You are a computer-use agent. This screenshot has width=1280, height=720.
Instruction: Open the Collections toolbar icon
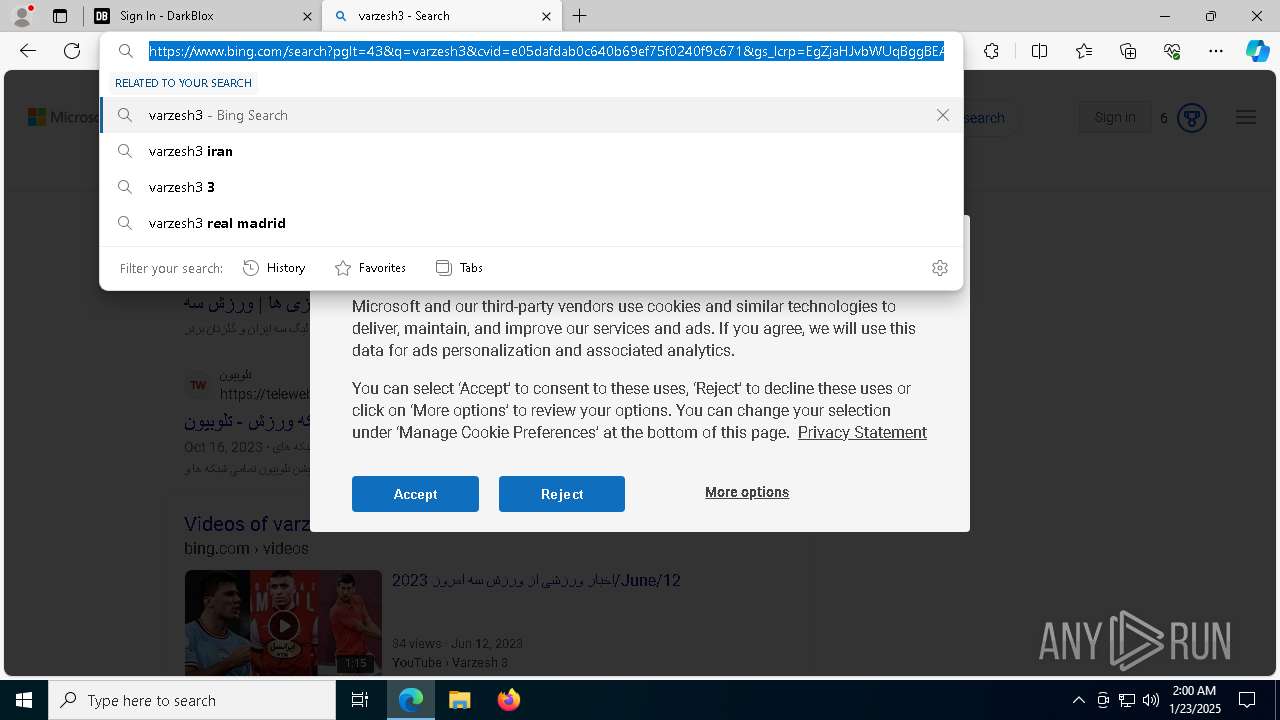pos(1128,51)
